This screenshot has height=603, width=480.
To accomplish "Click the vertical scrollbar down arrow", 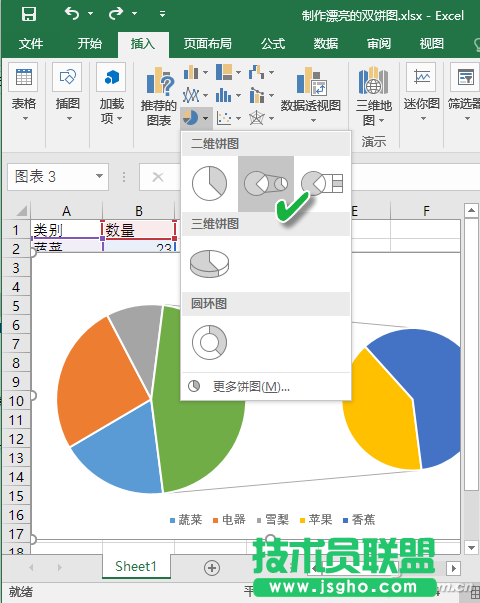I will 471,547.
